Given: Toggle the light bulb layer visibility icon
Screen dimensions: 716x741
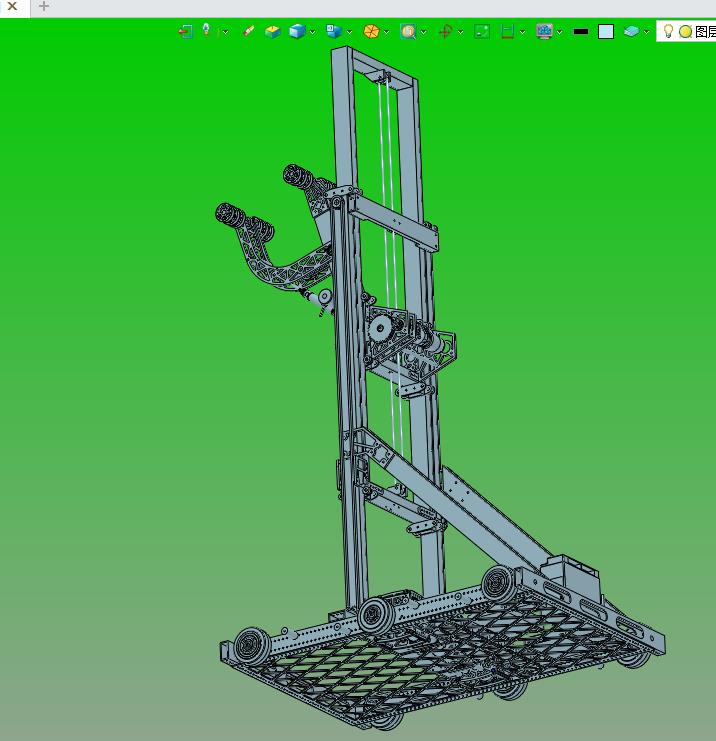Looking at the screenshot, I should point(668,31).
